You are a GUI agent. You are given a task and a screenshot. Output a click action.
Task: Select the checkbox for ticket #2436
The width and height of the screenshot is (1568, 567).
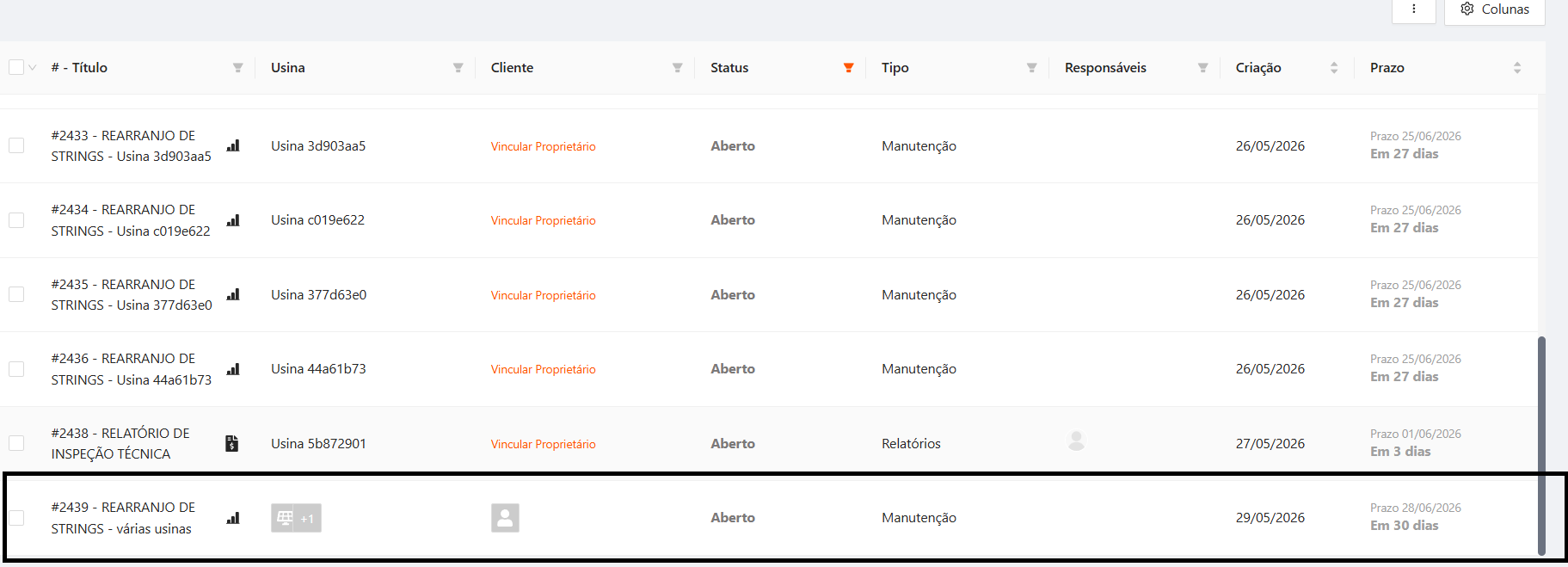click(x=16, y=369)
